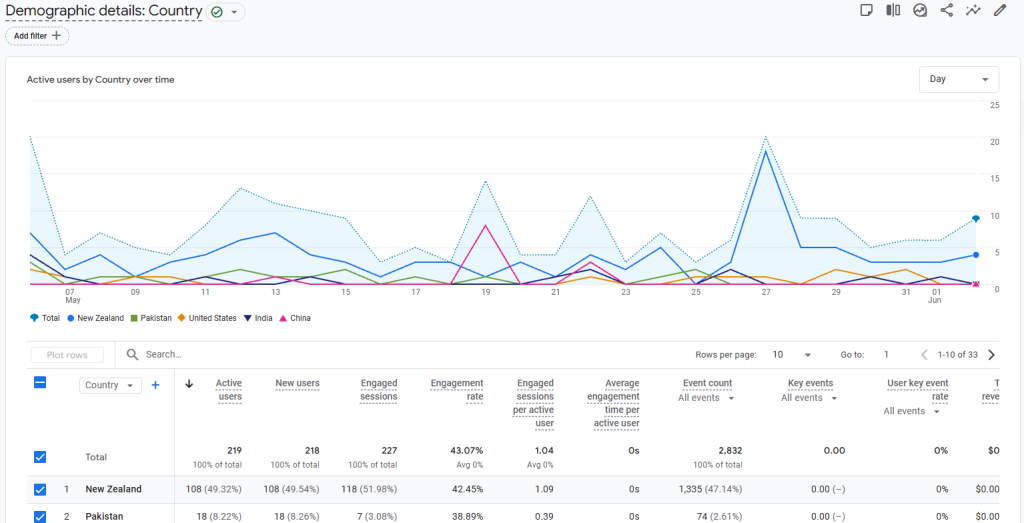Open the Country dimension dropdown
The width and height of the screenshot is (1024, 523).
tap(110, 385)
